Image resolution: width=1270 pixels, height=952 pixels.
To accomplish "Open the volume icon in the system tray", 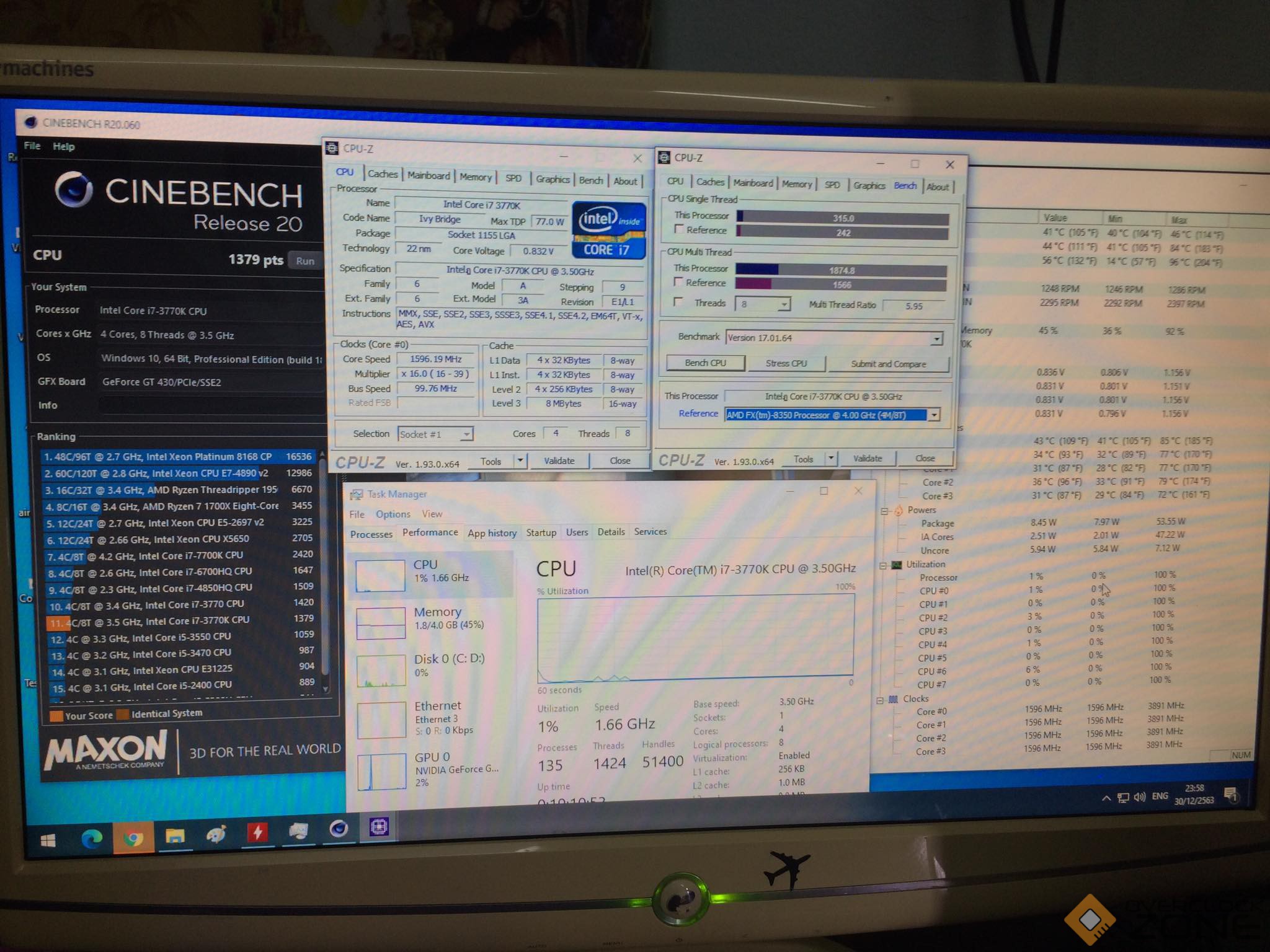I will pos(1139,797).
